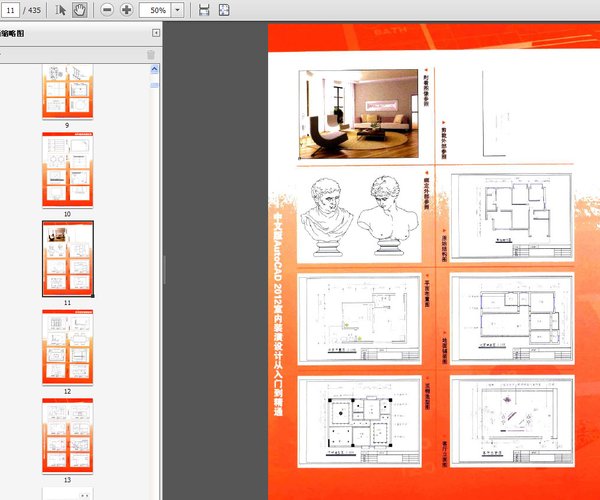Activate the Hand pan tool

pos(79,10)
